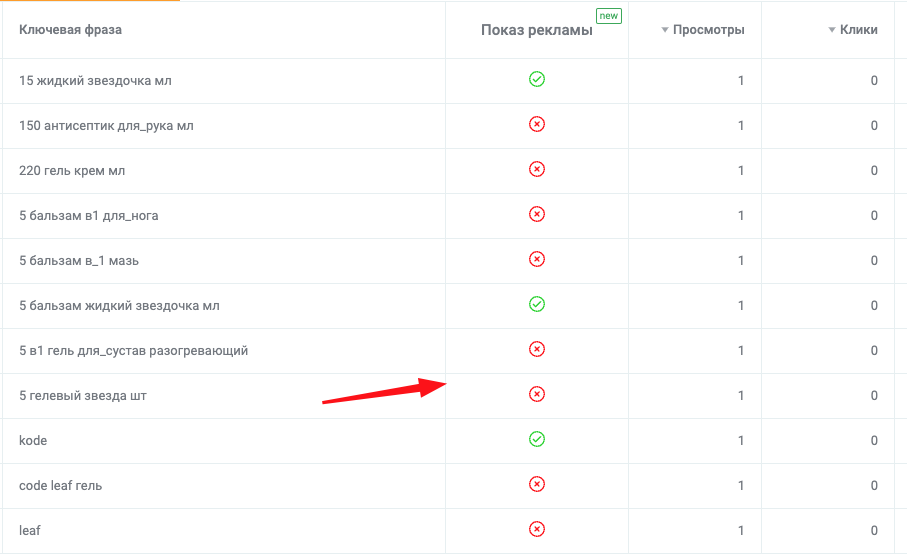Click the 'Ключевая фраза' column header
The image size is (907, 557).
[71, 30]
